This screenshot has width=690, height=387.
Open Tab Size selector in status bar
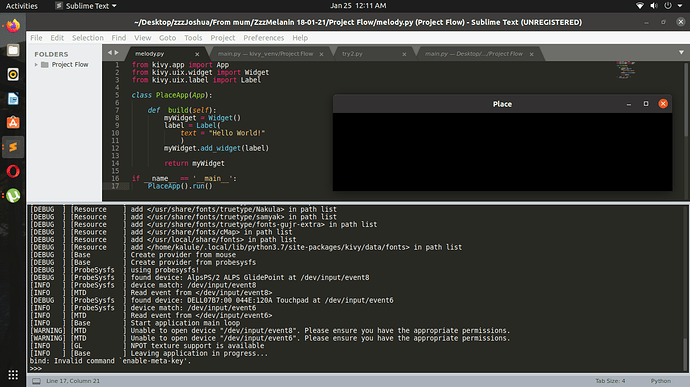[610, 381]
